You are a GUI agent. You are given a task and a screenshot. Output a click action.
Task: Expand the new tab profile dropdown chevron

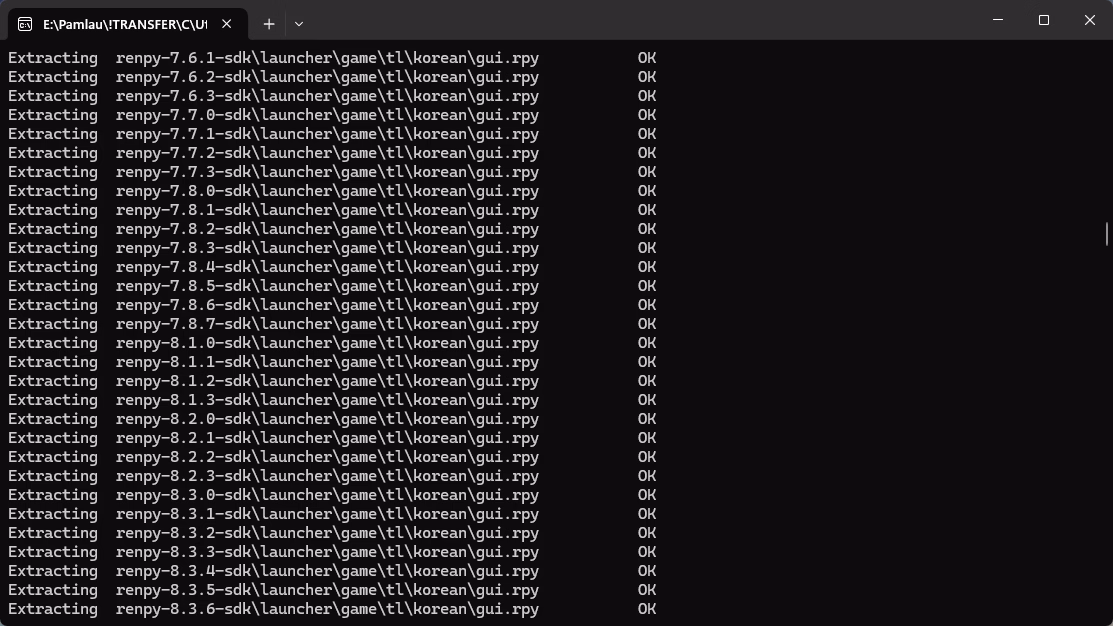(299, 24)
